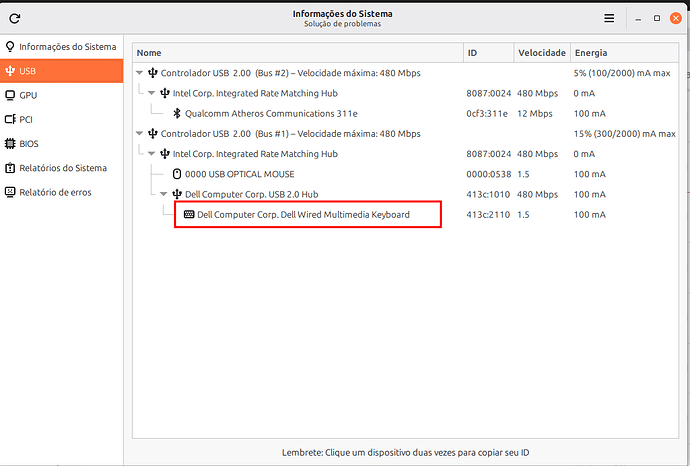
Task: Click the USB icon of Bus #1 controller
Action: 153,133
